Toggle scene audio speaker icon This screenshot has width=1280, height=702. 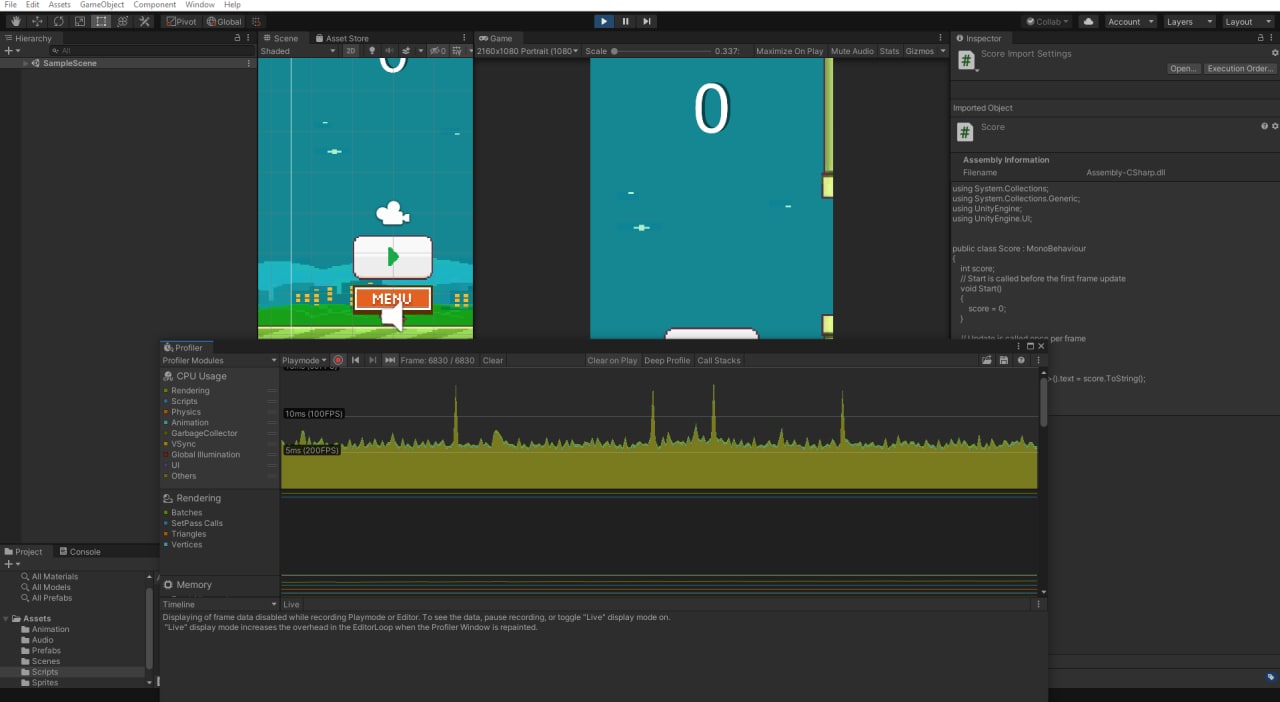(388, 51)
